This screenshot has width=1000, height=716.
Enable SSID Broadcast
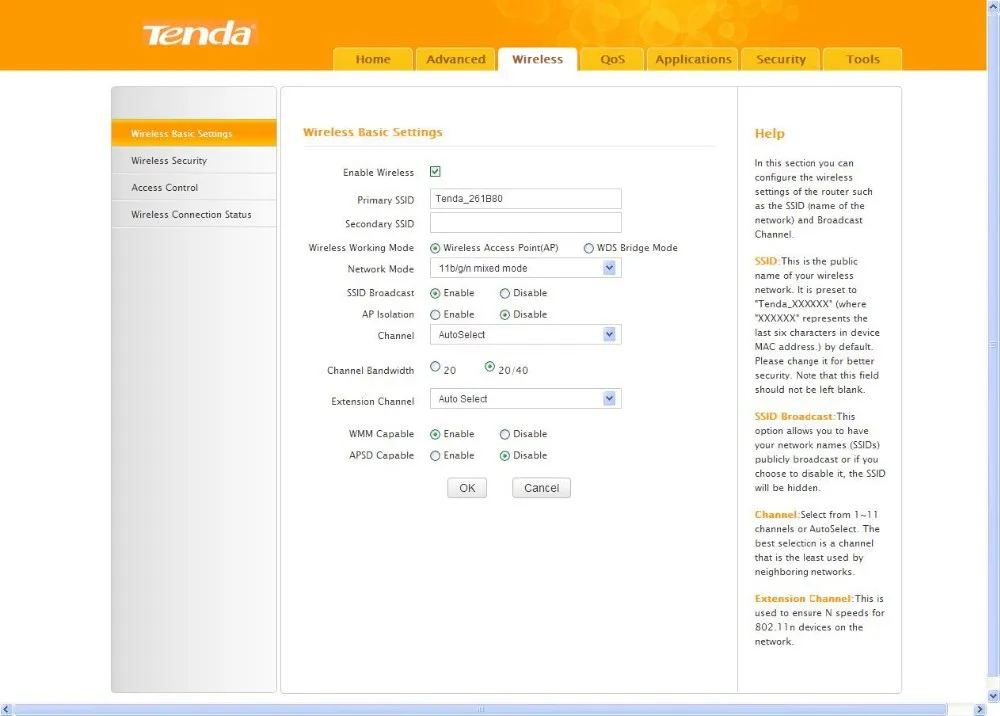pos(435,293)
